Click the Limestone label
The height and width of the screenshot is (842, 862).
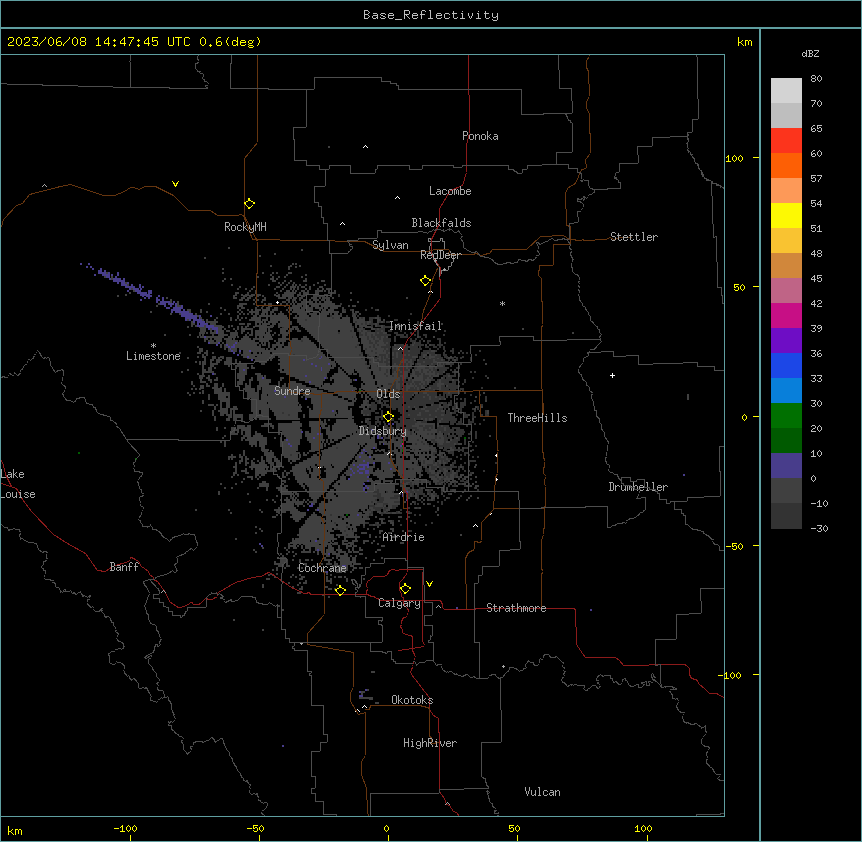point(153,356)
